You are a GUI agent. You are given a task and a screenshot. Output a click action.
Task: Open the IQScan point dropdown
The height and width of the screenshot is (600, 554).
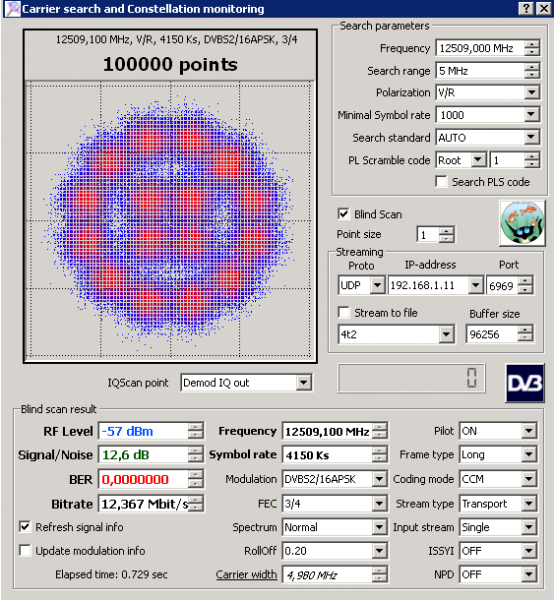[x=304, y=382]
